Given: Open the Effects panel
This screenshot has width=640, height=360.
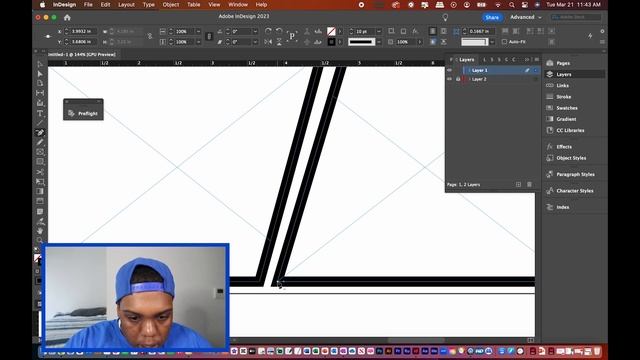Looking at the screenshot, I should tap(564, 147).
